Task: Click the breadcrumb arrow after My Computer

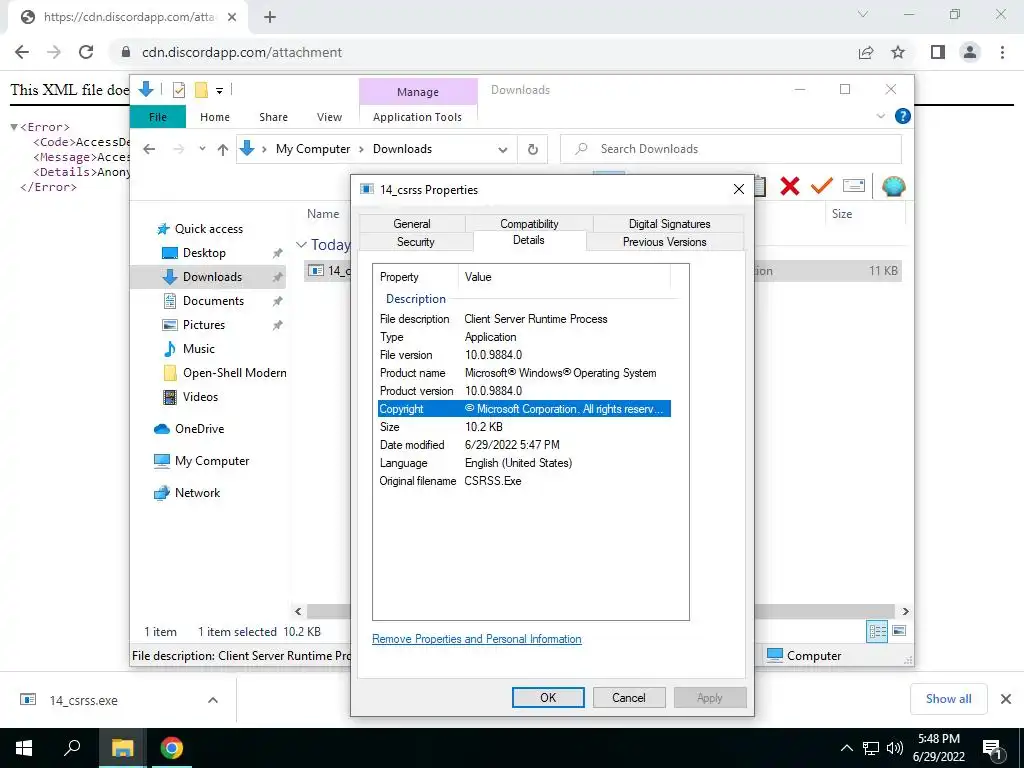Action: pyautogui.click(x=361, y=150)
